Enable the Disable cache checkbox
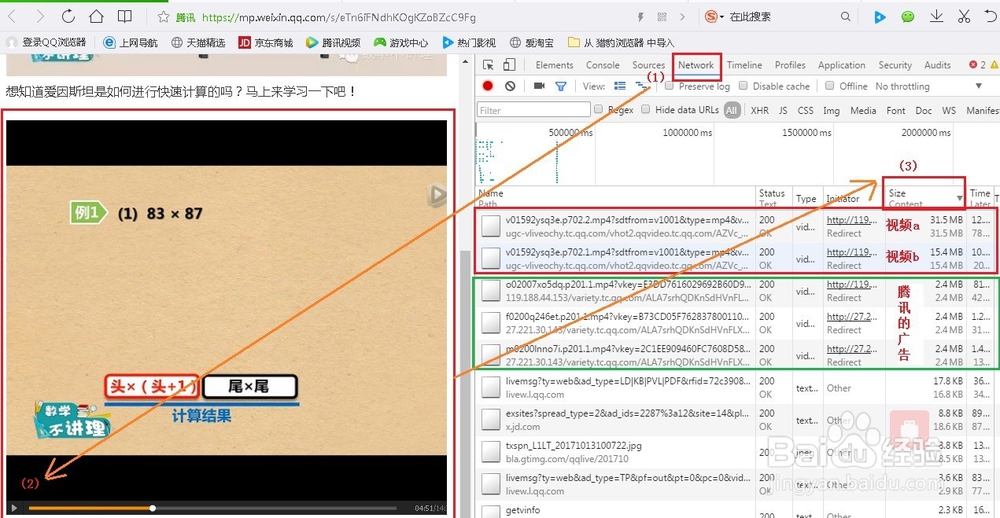 743,85
